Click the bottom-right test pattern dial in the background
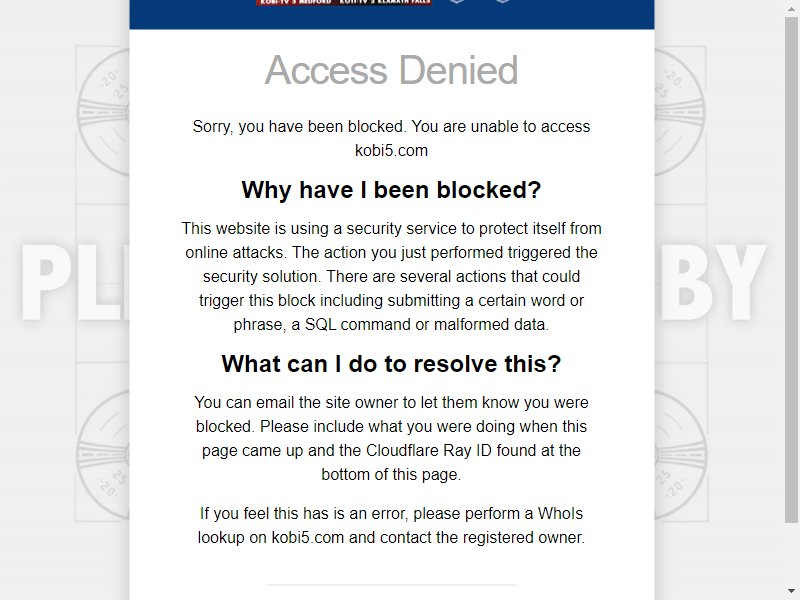Screen dimensions: 800x600 pos(681,455)
